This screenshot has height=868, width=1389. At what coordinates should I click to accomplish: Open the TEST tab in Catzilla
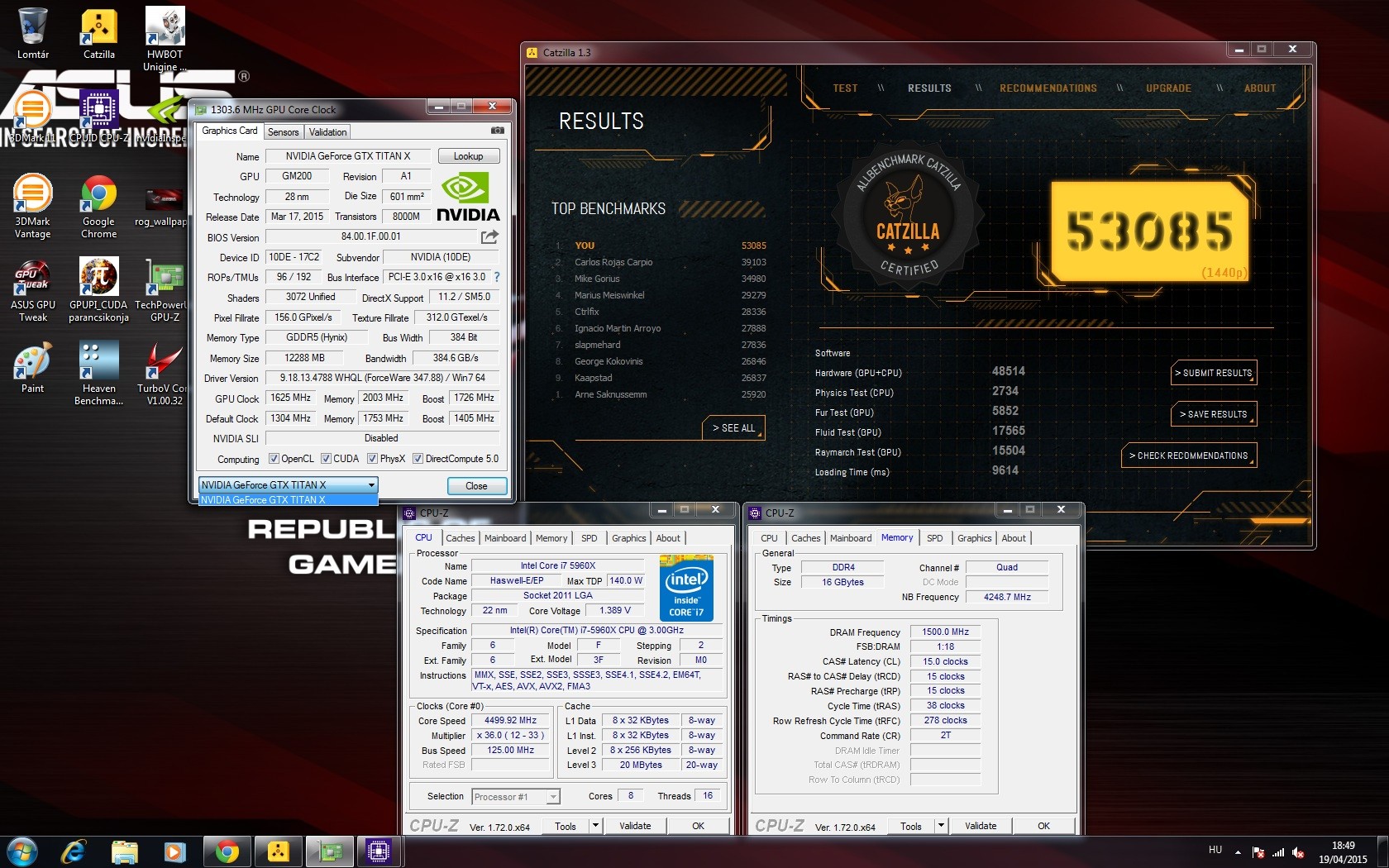(845, 88)
